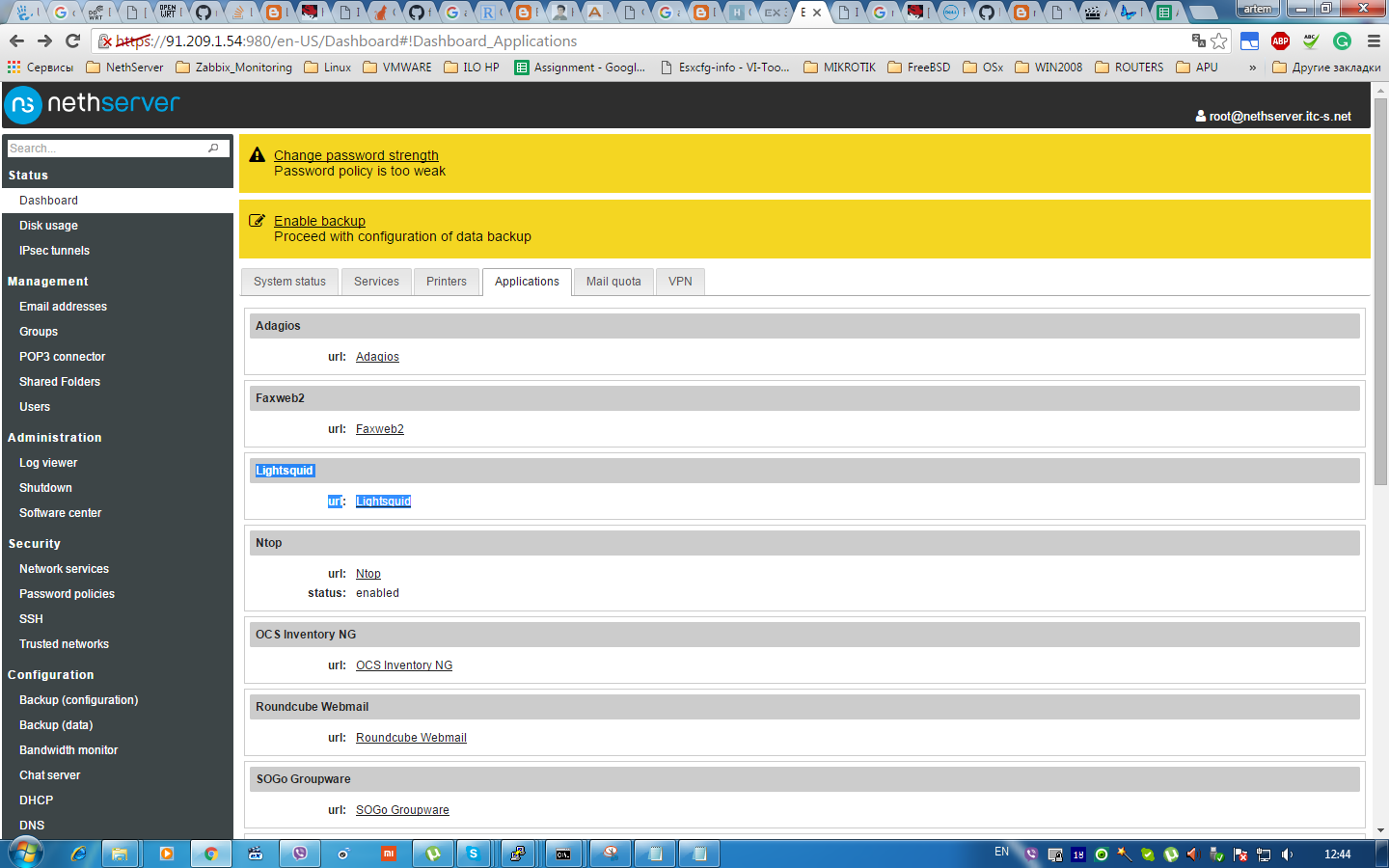Click the Grammarly extension icon

(1342, 41)
